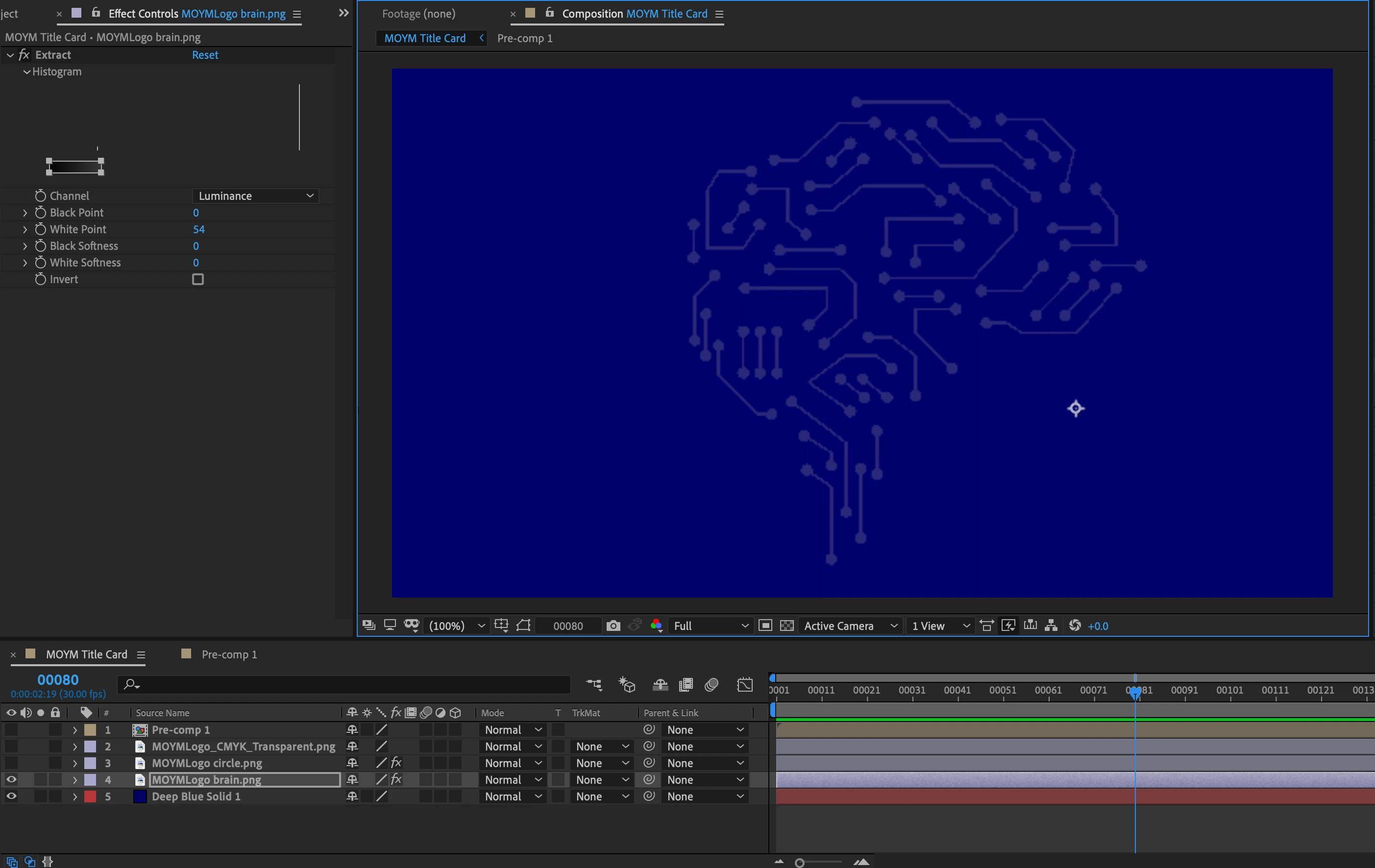The image size is (1375, 868).
Task: Open the composition flowchart icon
Action: [x=1051, y=626]
